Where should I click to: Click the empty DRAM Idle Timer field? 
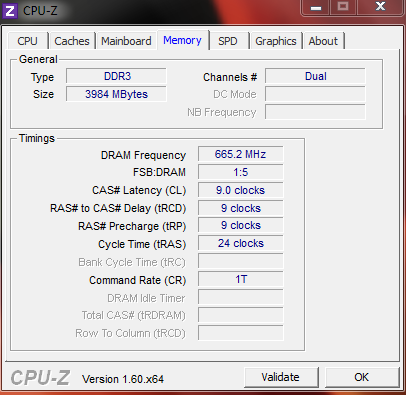pos(240,297)
